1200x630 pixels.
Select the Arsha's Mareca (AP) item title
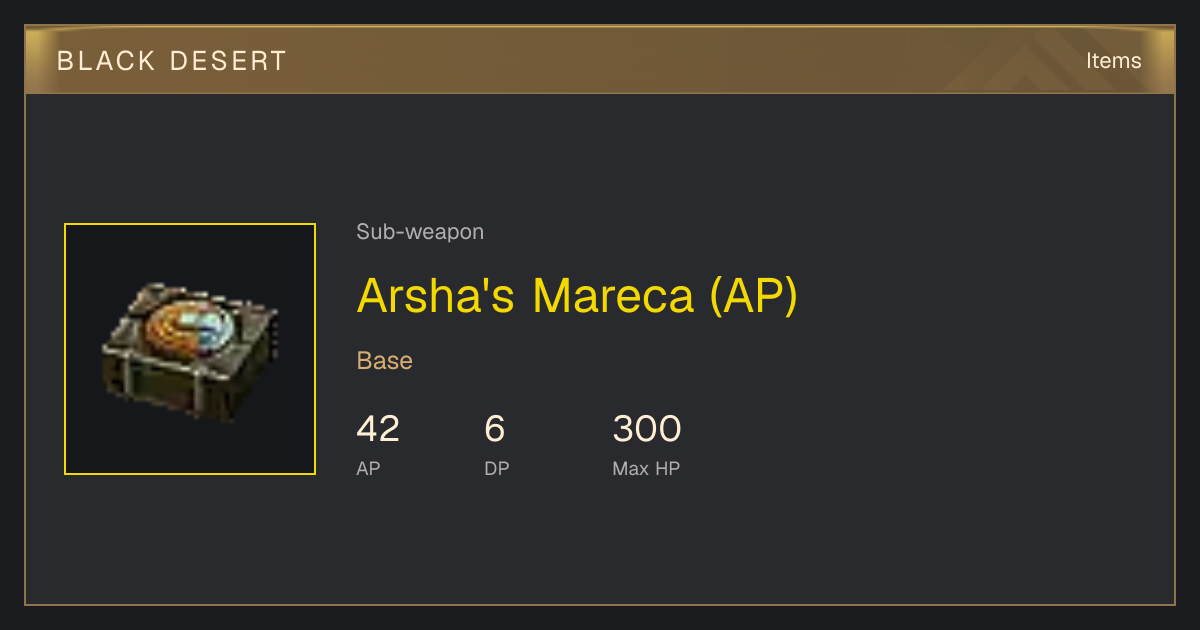click(x=577, y=295)
